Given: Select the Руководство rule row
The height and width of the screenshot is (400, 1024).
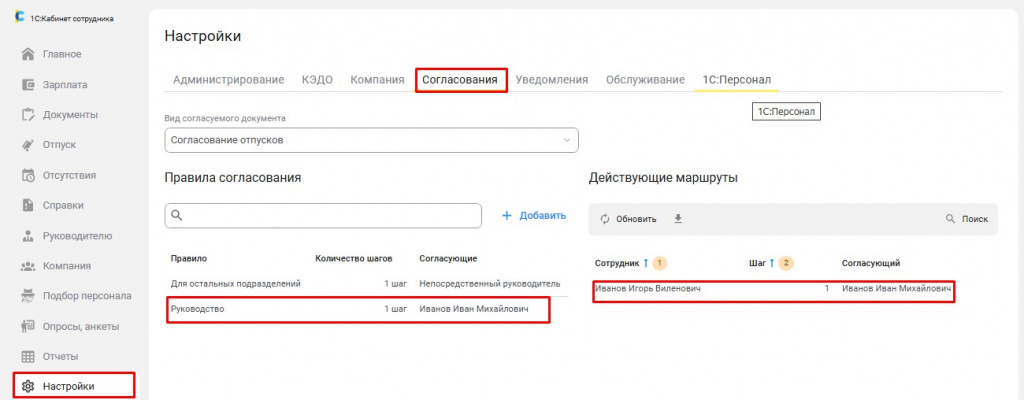Looking at the screenshot, I should 357,310.
